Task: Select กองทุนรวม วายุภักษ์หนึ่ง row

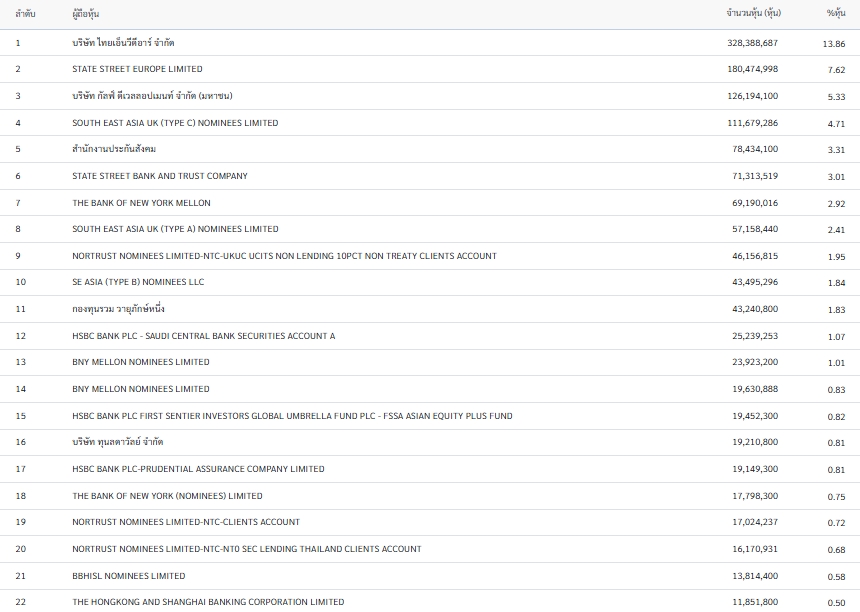Action: [430, 309]
